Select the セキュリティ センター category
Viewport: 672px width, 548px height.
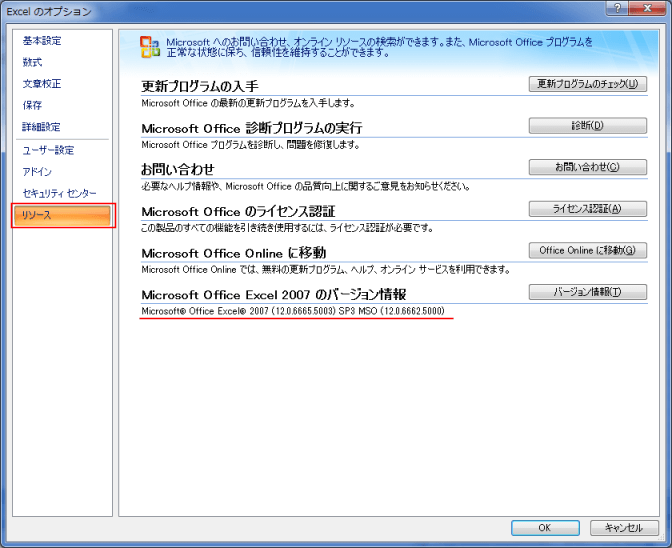[x=59, y=193]
